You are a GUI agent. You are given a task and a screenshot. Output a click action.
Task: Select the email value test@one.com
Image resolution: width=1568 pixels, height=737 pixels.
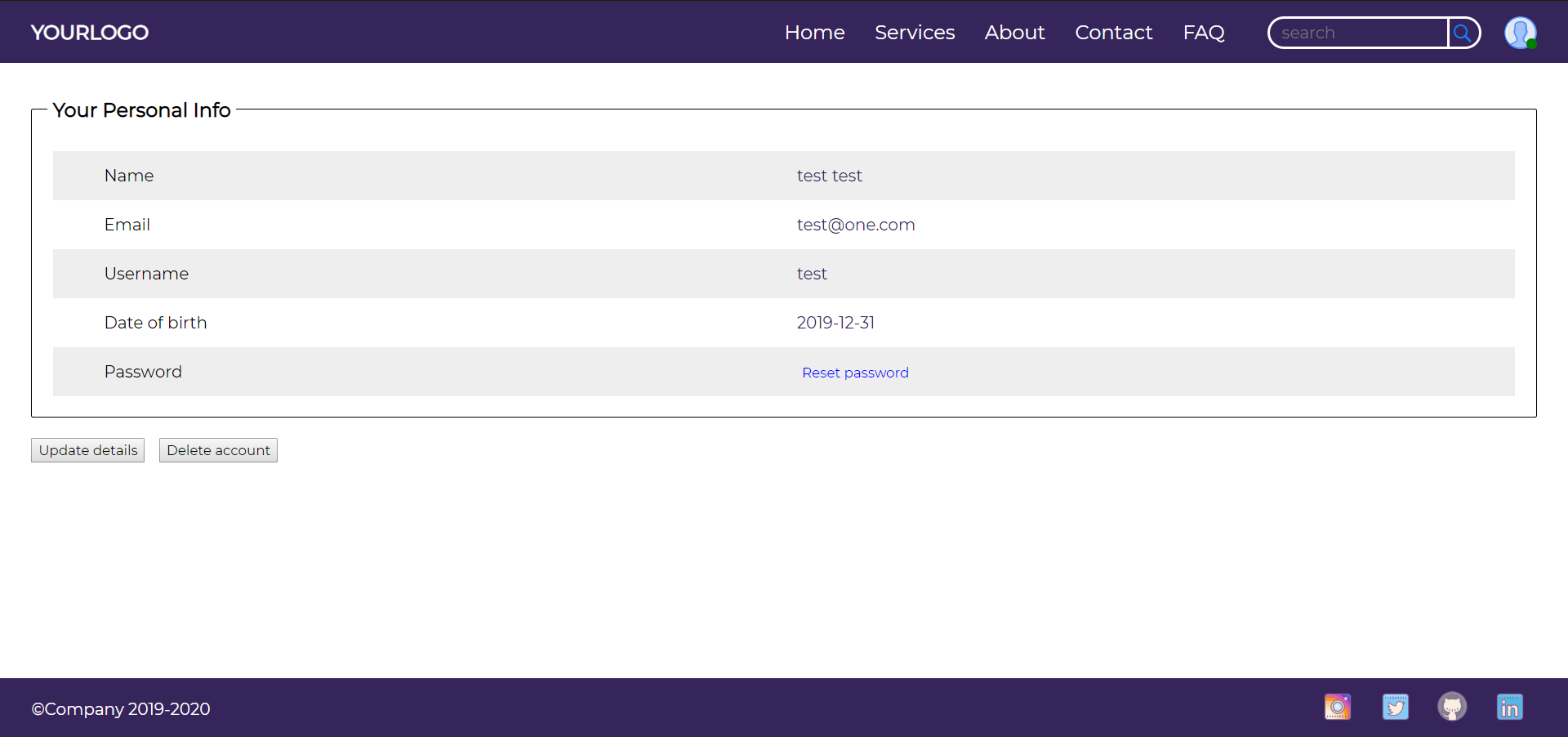pyautogui.click(x=856, y=225)
